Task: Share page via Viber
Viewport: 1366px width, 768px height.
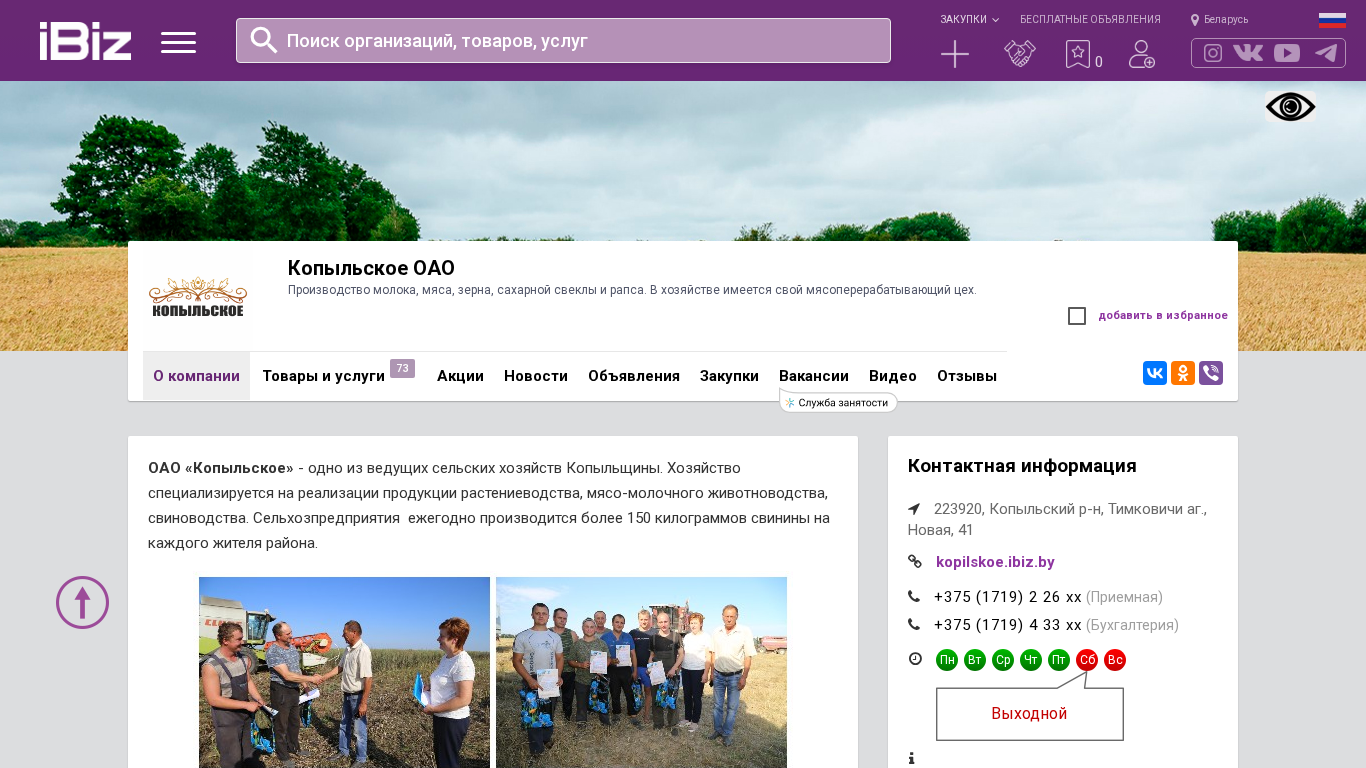Action: [1211, 373]
